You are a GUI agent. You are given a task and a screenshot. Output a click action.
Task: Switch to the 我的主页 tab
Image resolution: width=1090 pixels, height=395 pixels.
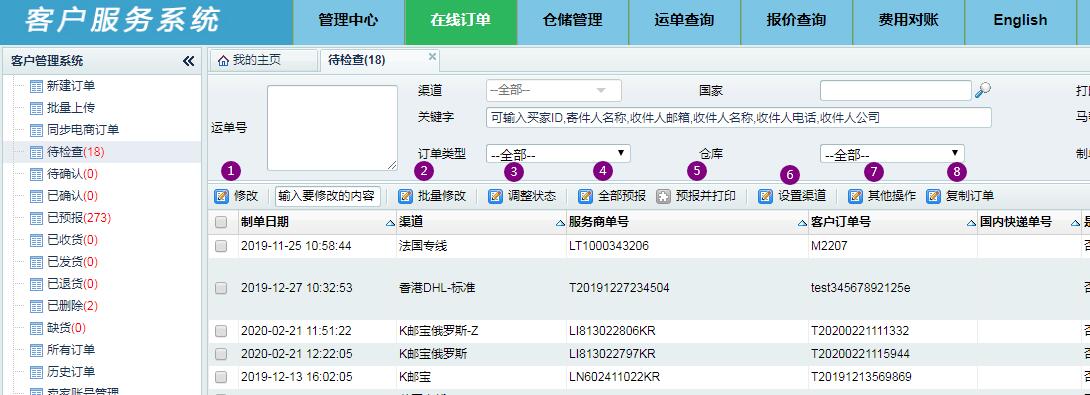point(263,61)
